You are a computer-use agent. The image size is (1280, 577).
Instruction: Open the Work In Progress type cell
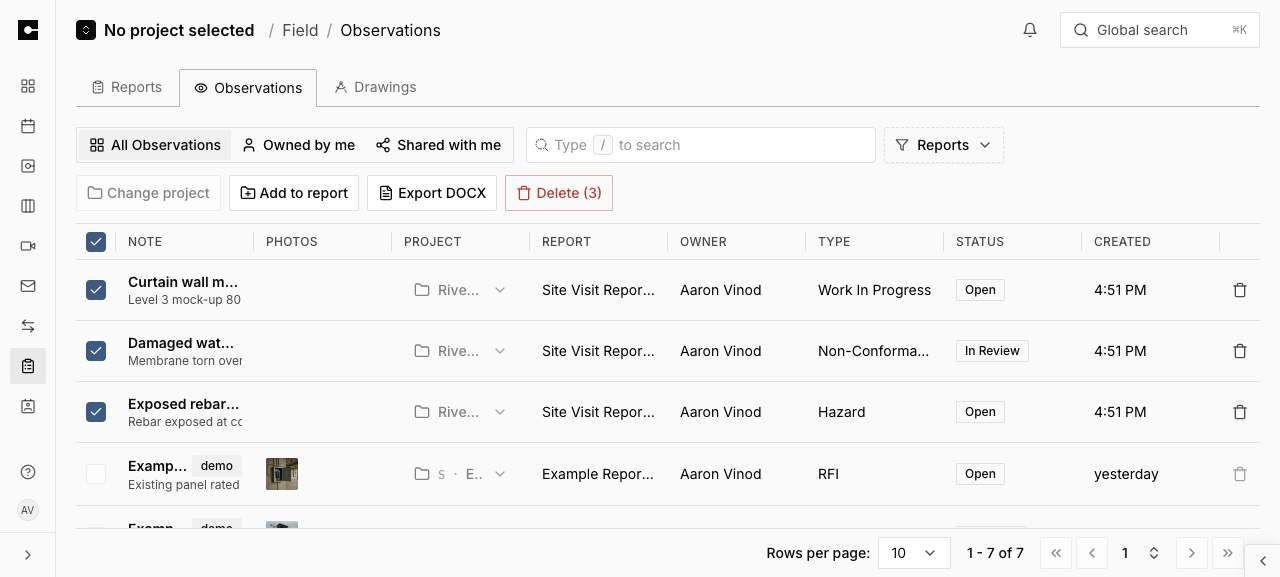tap(874, 290)
